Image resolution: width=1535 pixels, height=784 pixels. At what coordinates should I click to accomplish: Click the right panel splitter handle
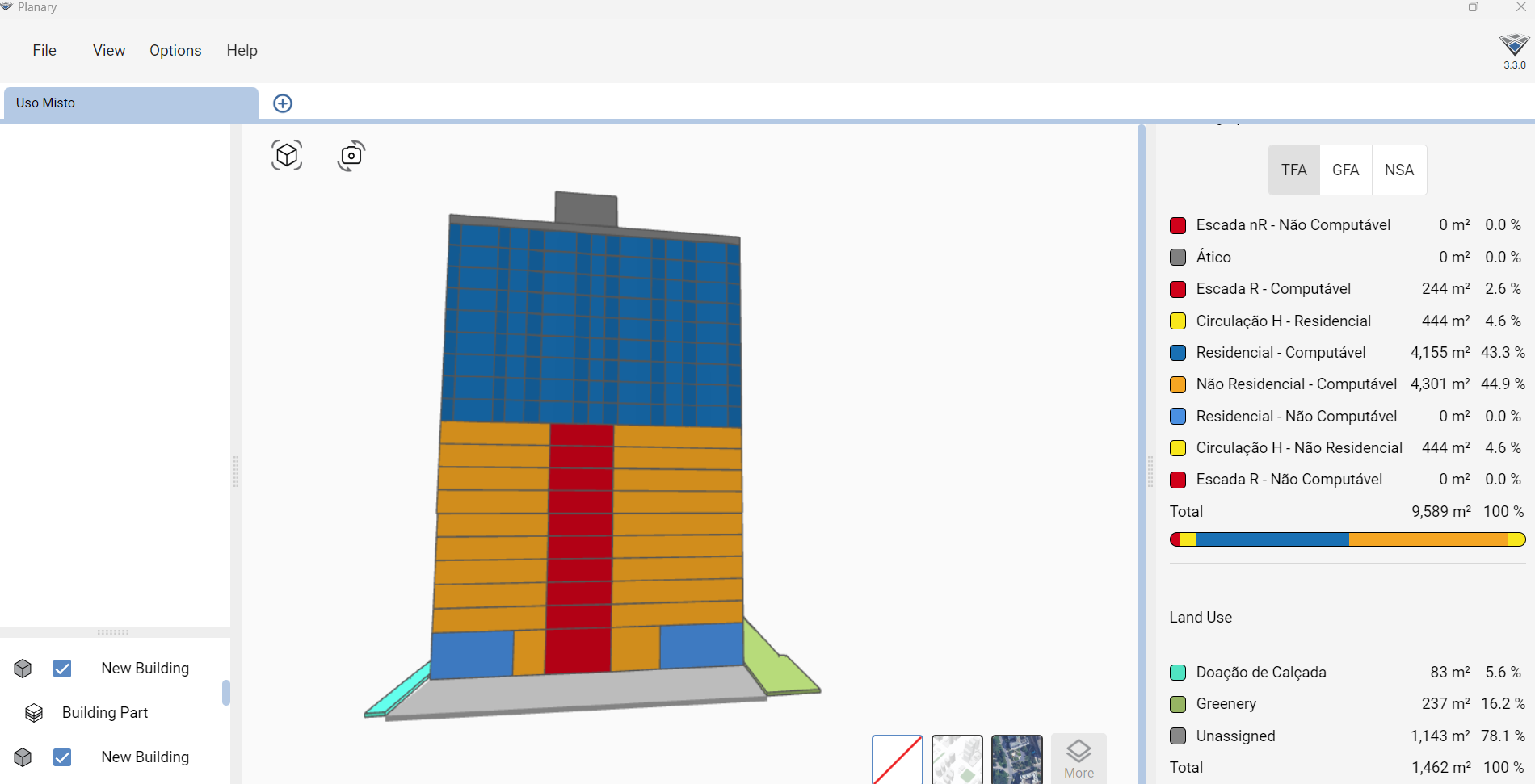coord(1150,472)
